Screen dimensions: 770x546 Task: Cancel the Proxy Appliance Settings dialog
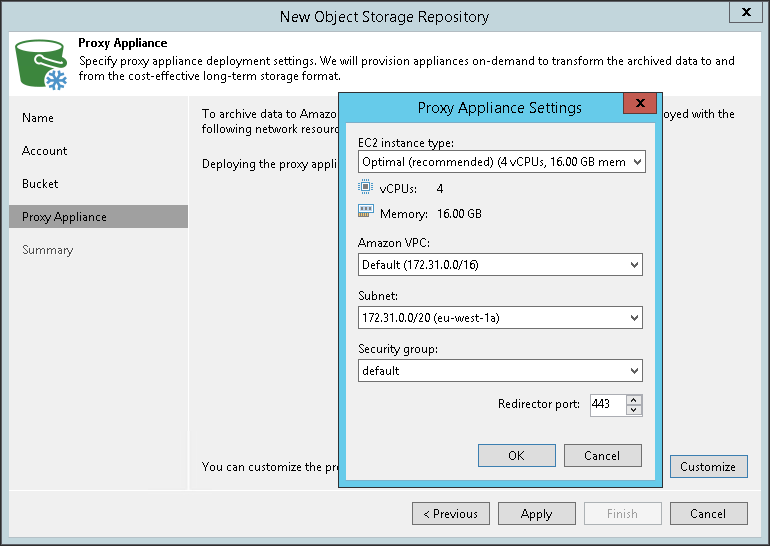coord(602,455)
